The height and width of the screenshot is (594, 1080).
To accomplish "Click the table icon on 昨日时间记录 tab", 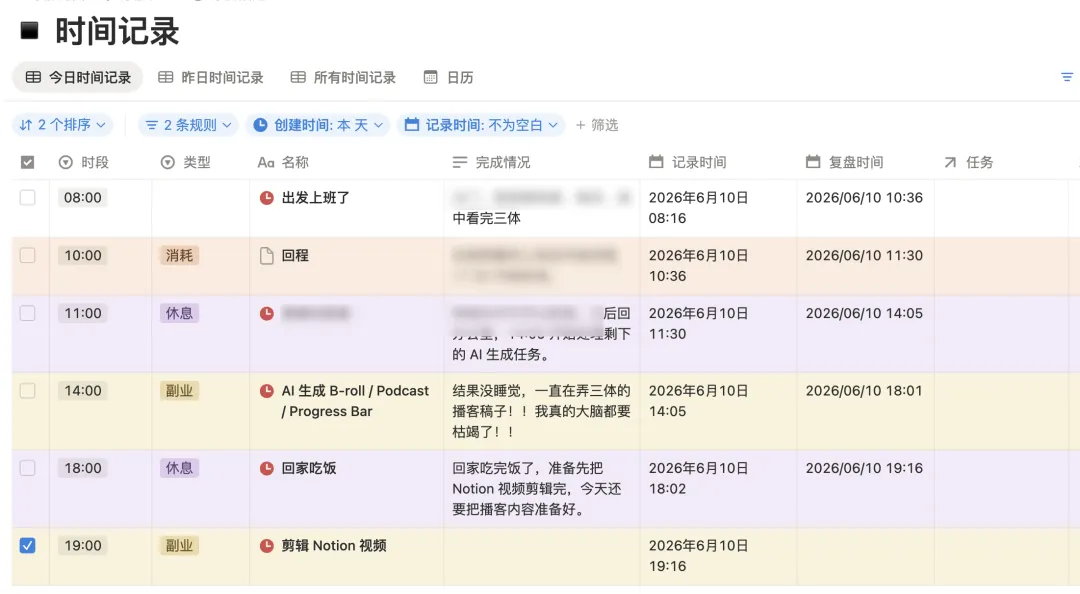I will point(165,77).
